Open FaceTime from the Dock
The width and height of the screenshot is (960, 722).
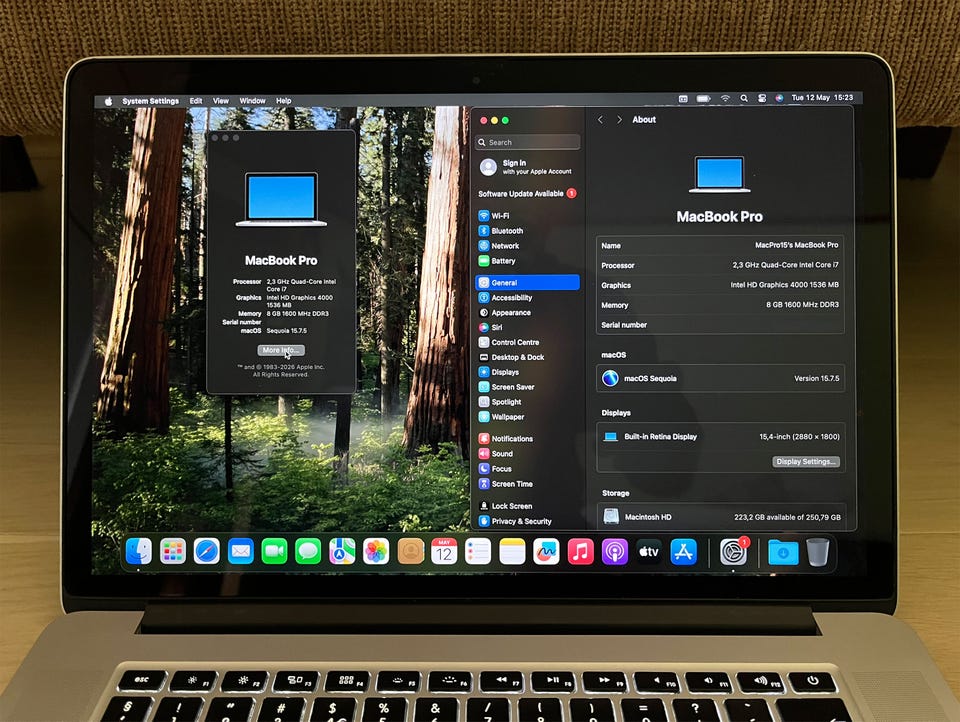point(274,552)
